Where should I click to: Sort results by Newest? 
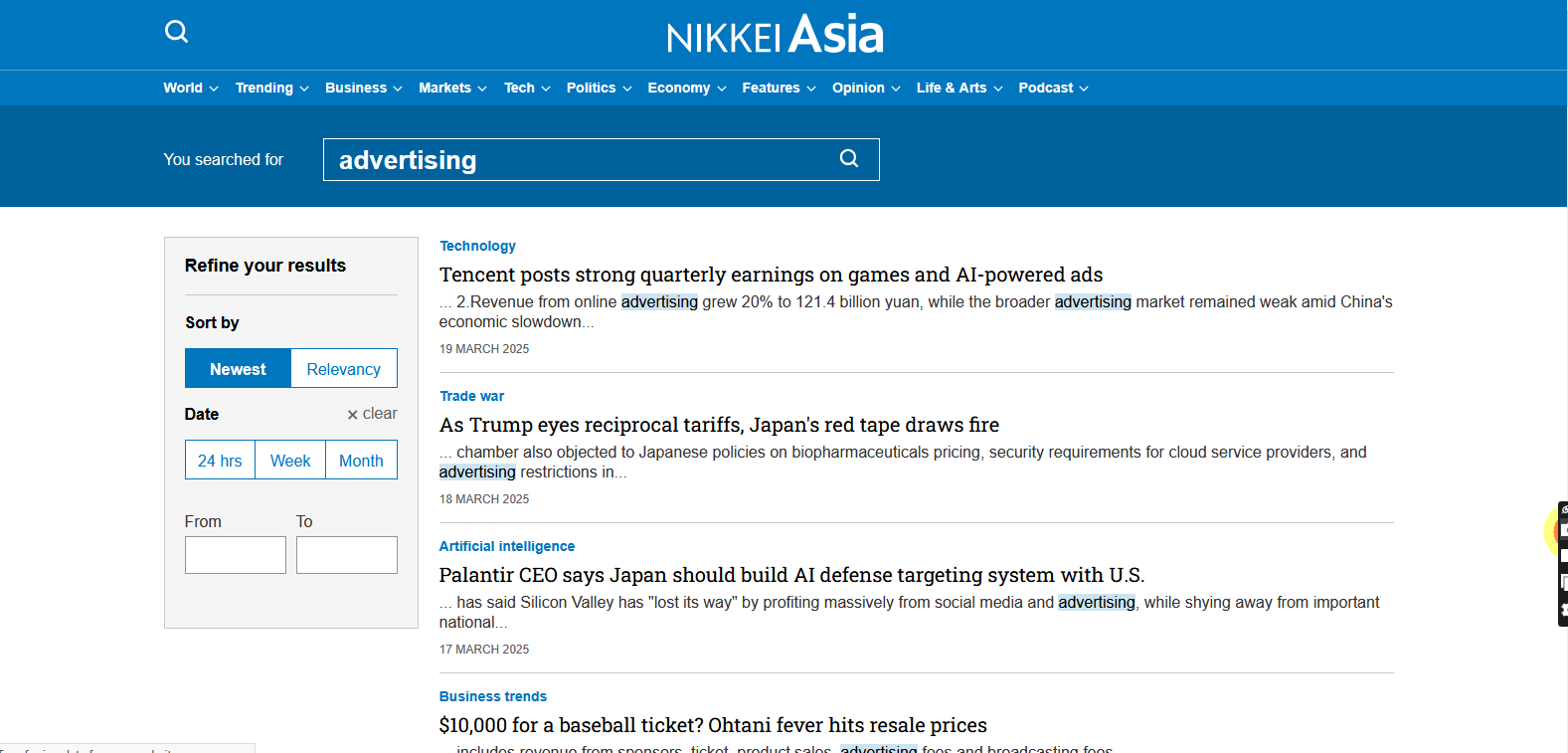tap(238, 369)
